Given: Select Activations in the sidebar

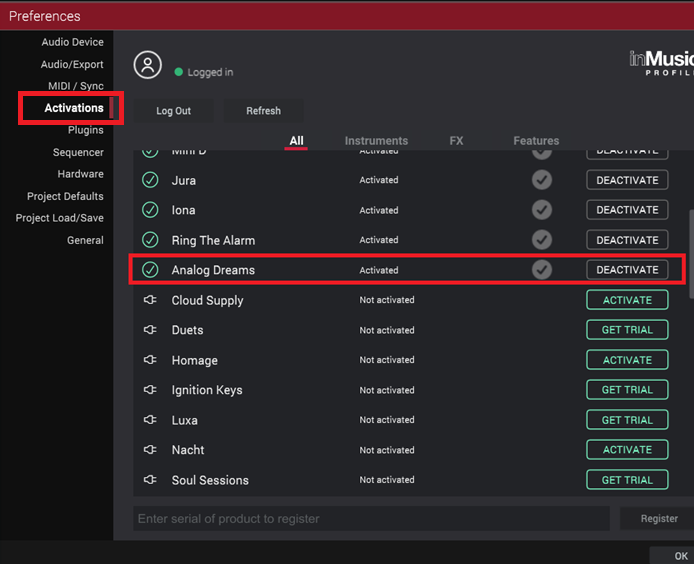Looking at the screenshot, I should 74,108.
